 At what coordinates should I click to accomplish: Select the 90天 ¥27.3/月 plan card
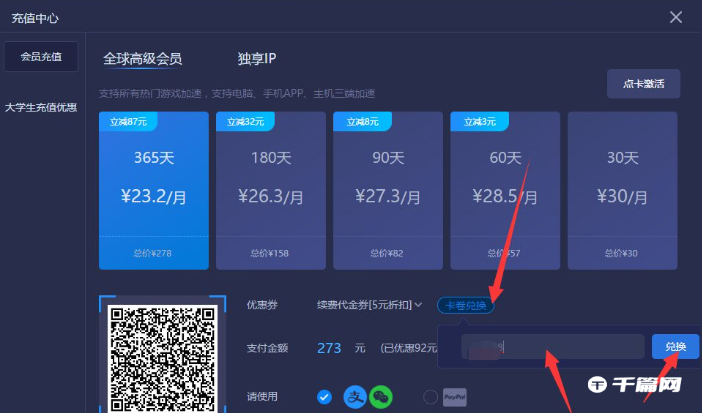[388, 190]
